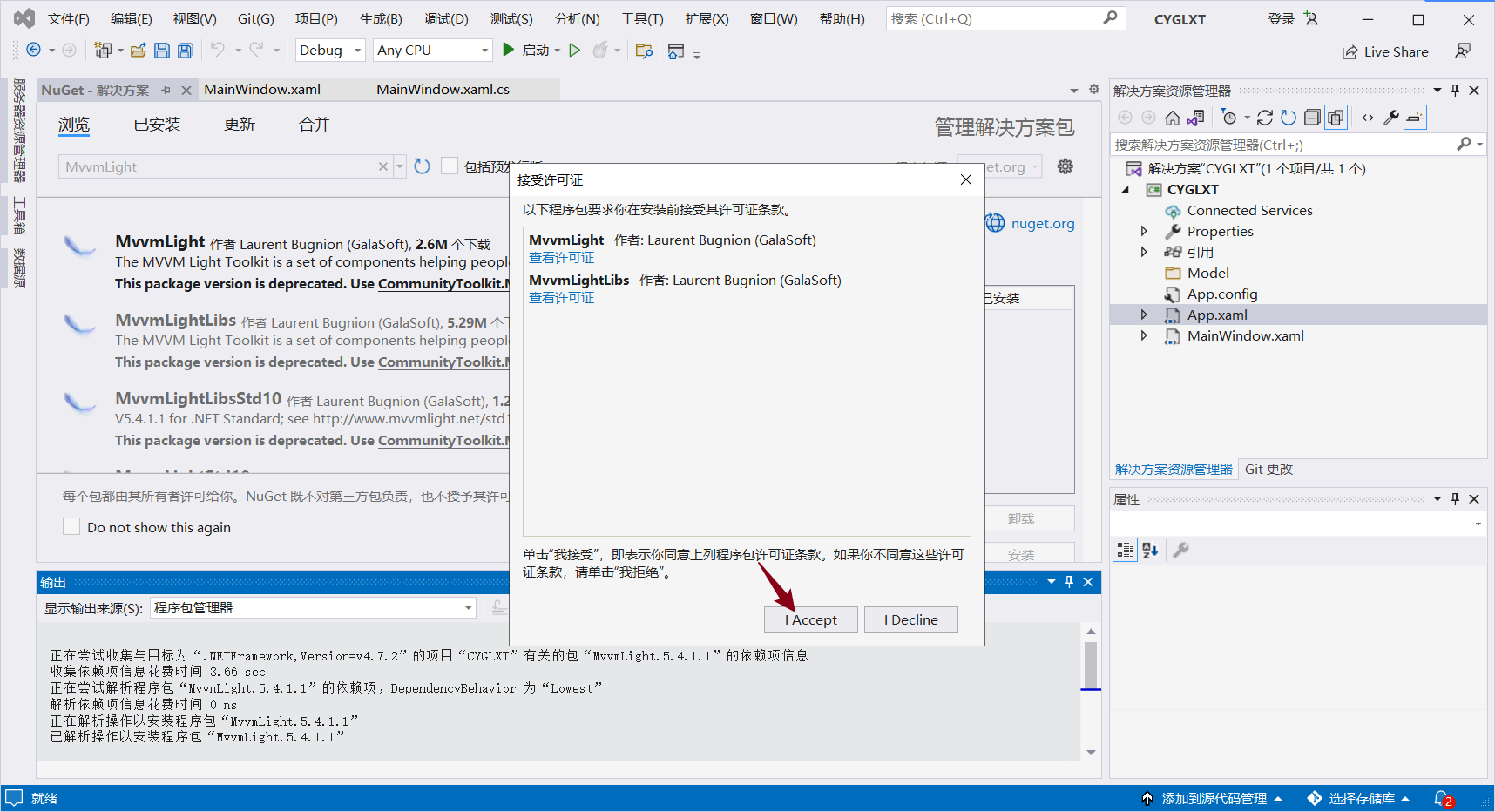
Task: Toggle preview selected items icon
Action: [1416, 118]
